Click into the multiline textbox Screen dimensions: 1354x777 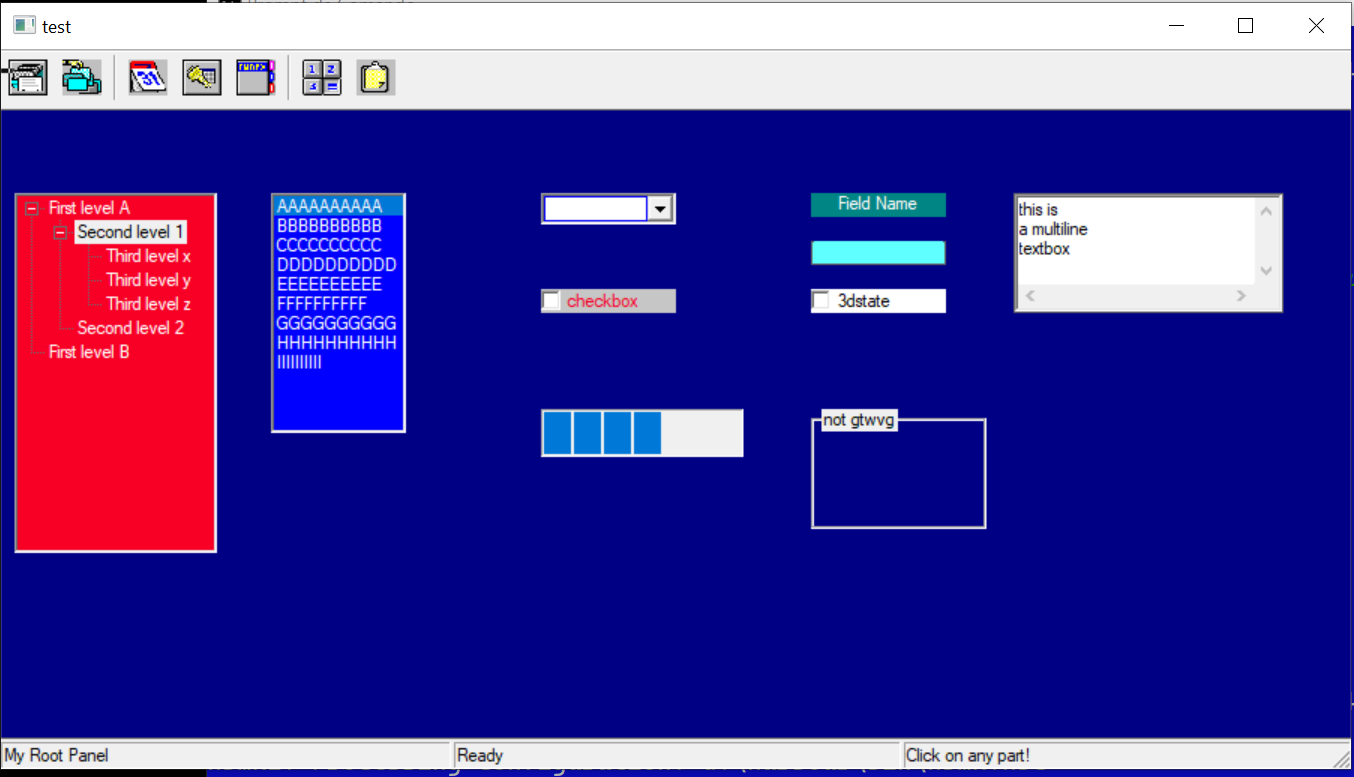[x=1135, y=241]
